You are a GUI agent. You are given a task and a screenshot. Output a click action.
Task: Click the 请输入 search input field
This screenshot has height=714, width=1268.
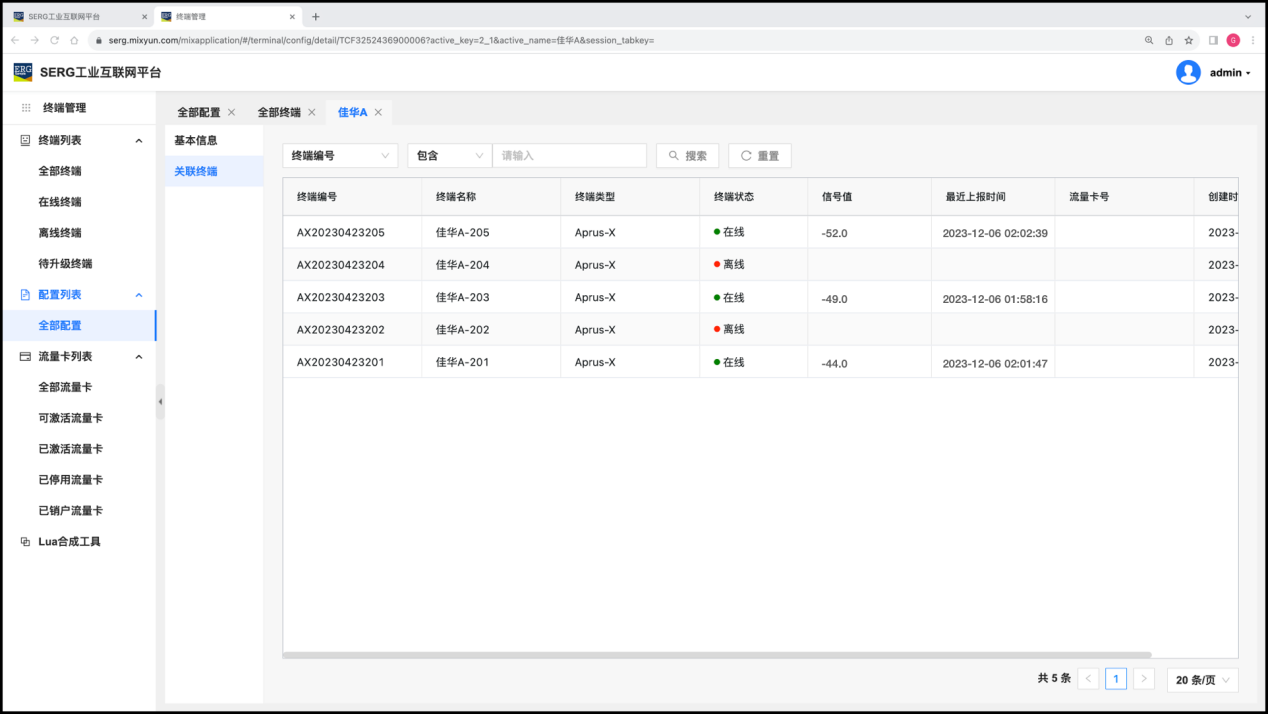tap(569, 156)
